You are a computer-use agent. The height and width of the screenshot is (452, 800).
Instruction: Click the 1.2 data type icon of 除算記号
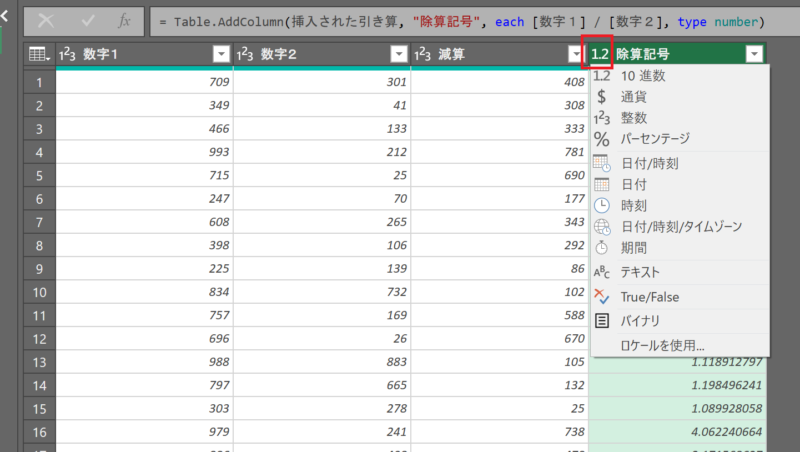(x=600, y=54)
